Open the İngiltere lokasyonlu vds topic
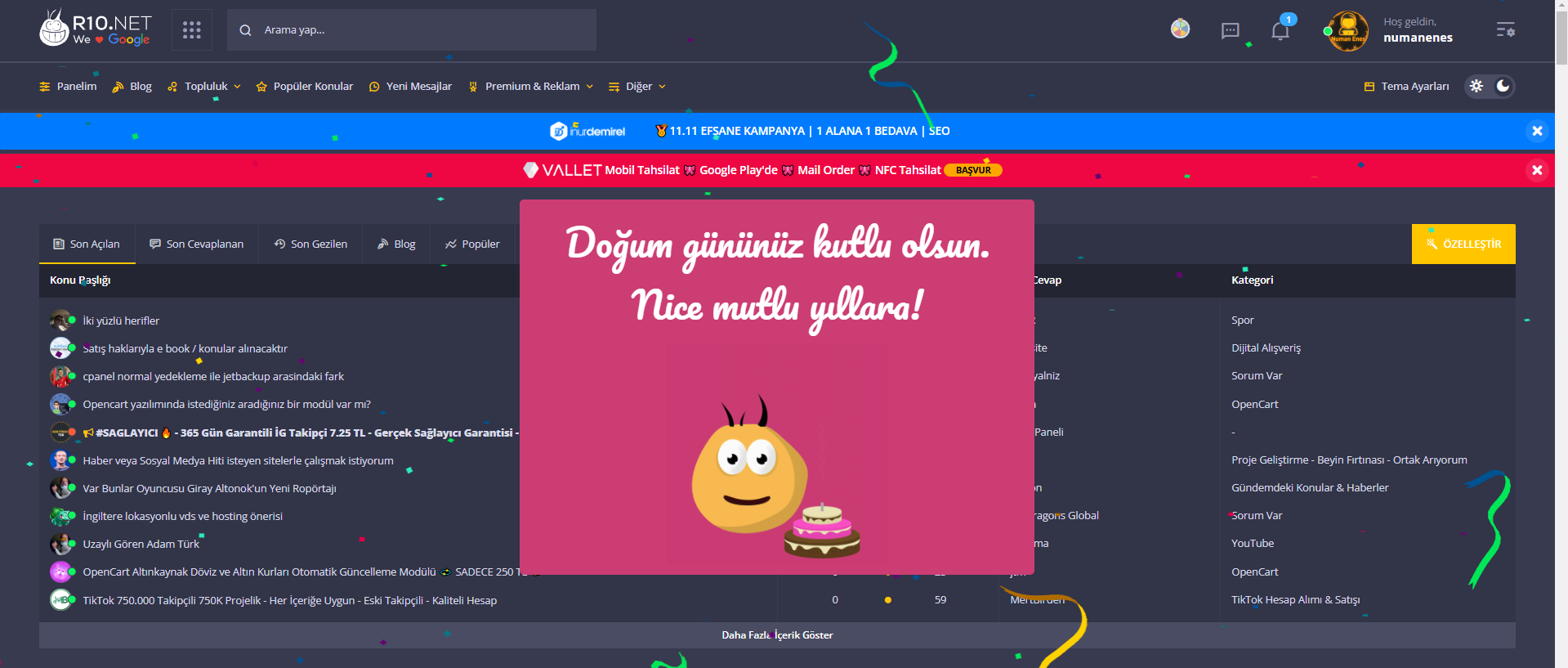Screen dimensions: 1568x668 coord(183,516)
